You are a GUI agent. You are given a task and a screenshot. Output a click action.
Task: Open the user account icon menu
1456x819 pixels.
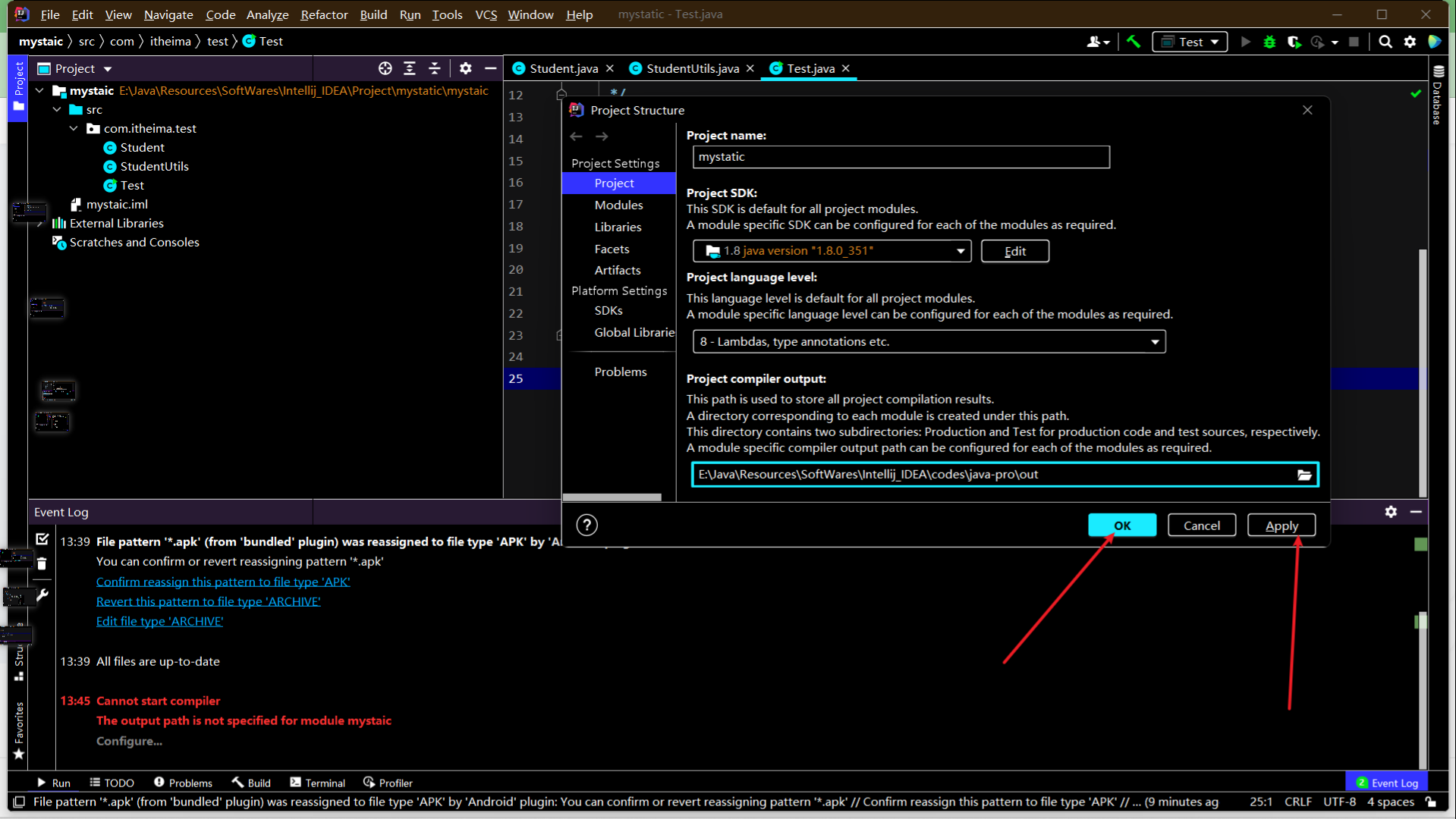point(1097,42)
